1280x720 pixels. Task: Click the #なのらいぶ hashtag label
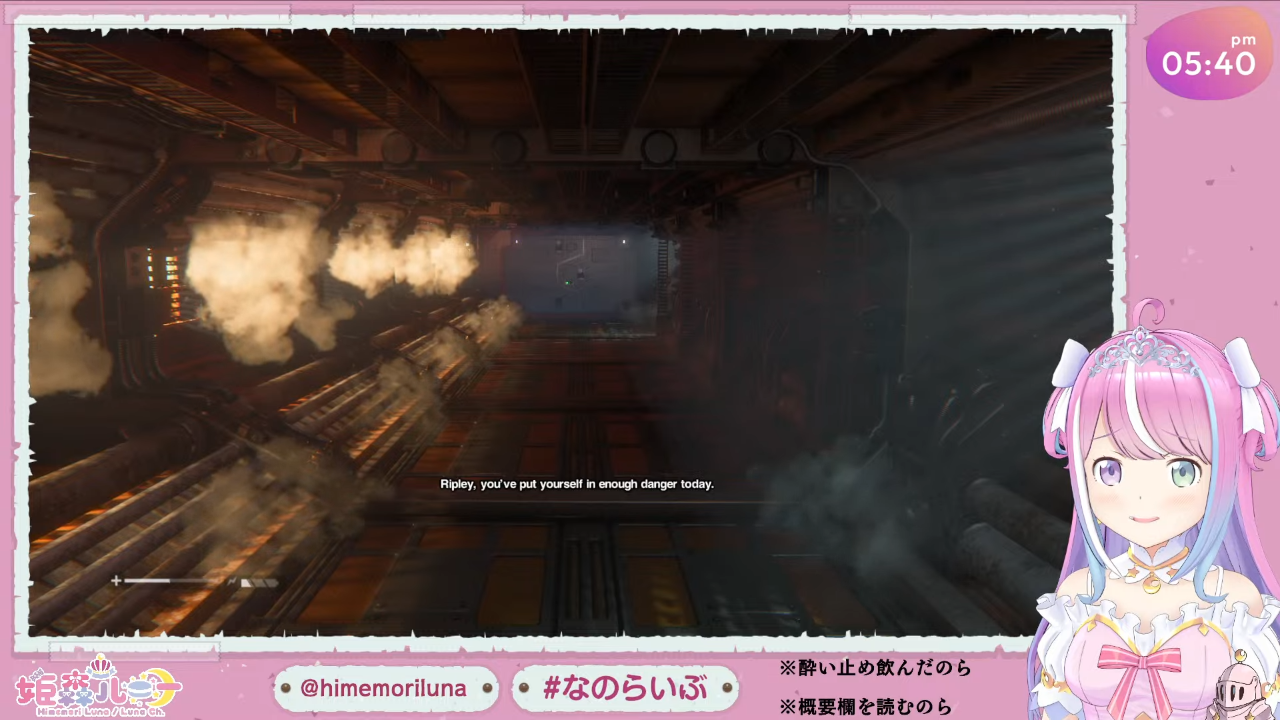(x=624, y=688)
